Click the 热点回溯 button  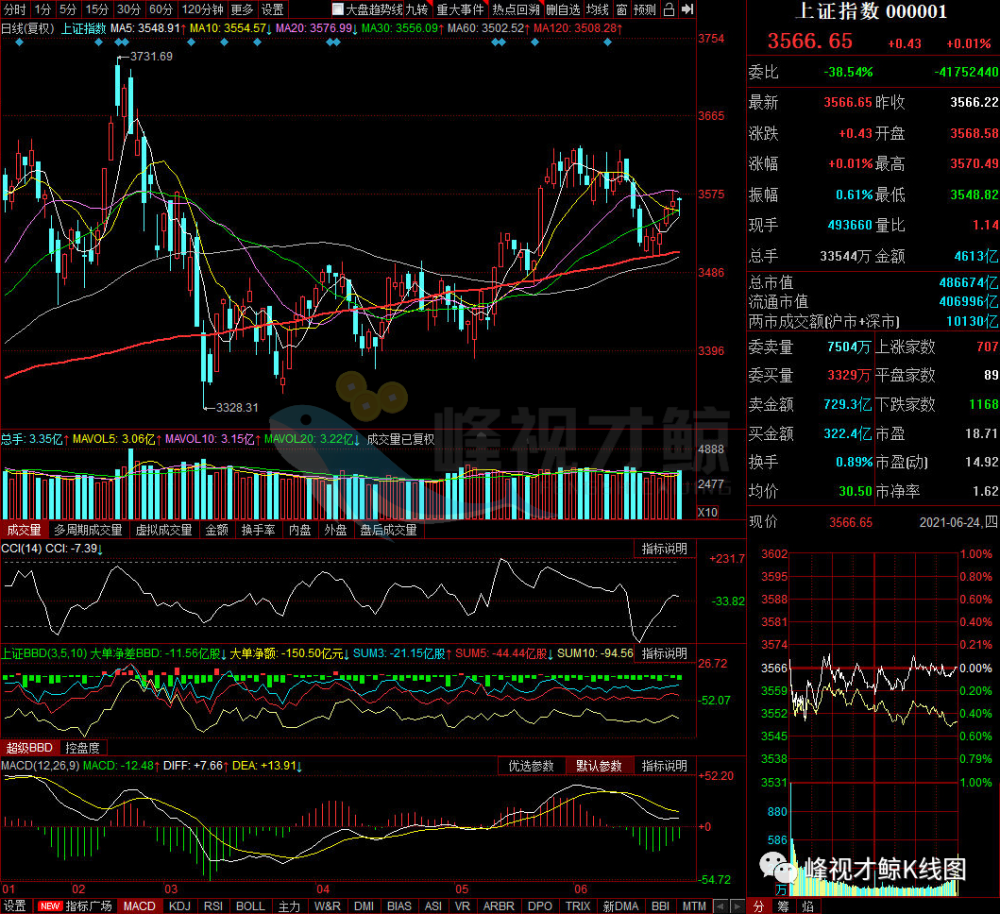[x=515, y=10]
